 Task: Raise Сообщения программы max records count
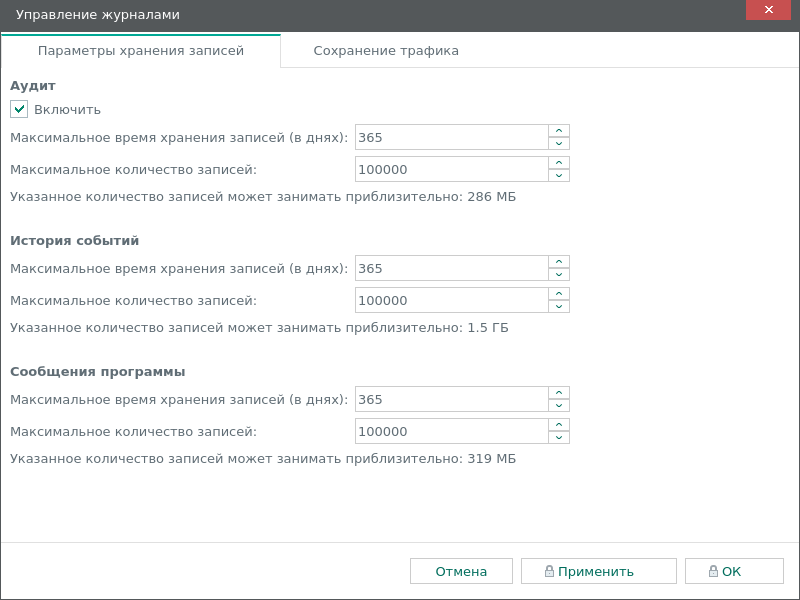(559, 425)
